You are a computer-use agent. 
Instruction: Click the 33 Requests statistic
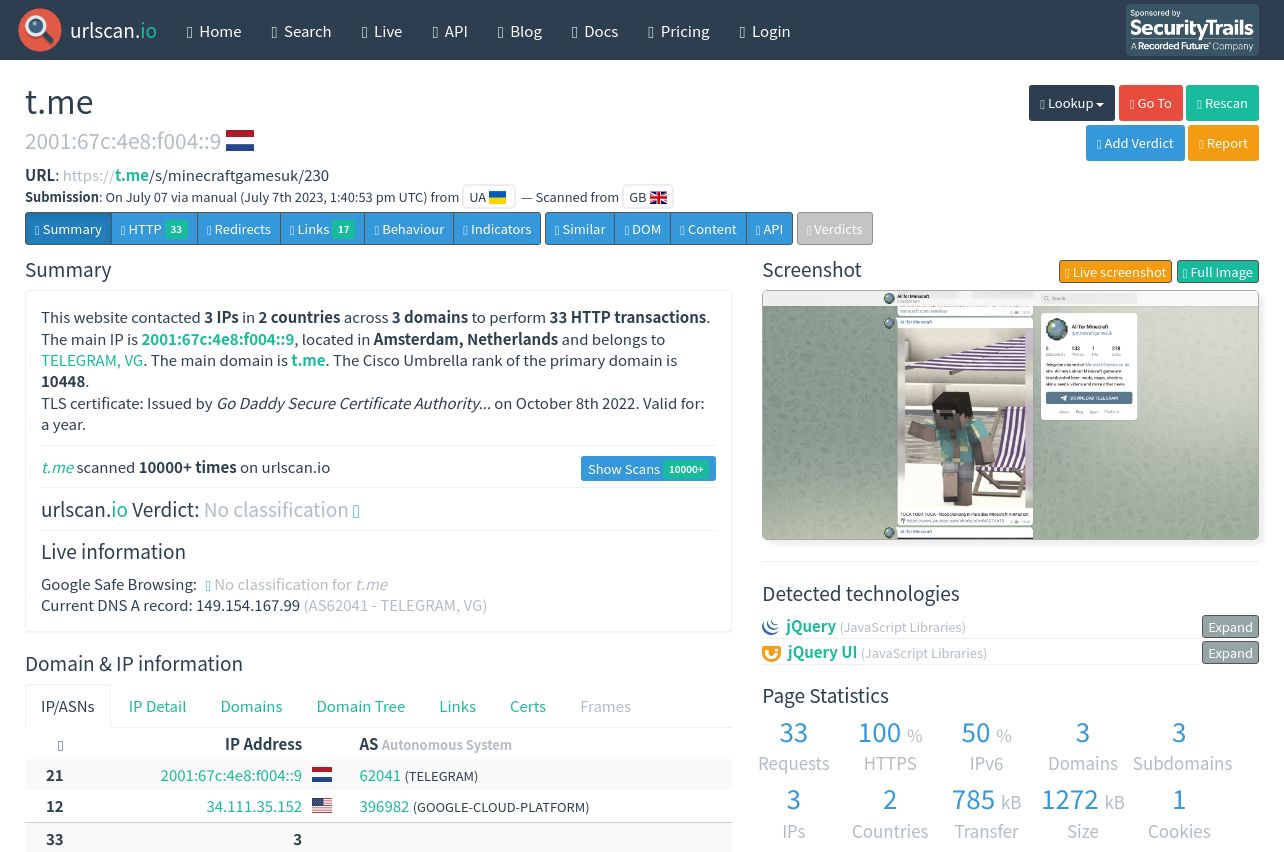(793, 746)
